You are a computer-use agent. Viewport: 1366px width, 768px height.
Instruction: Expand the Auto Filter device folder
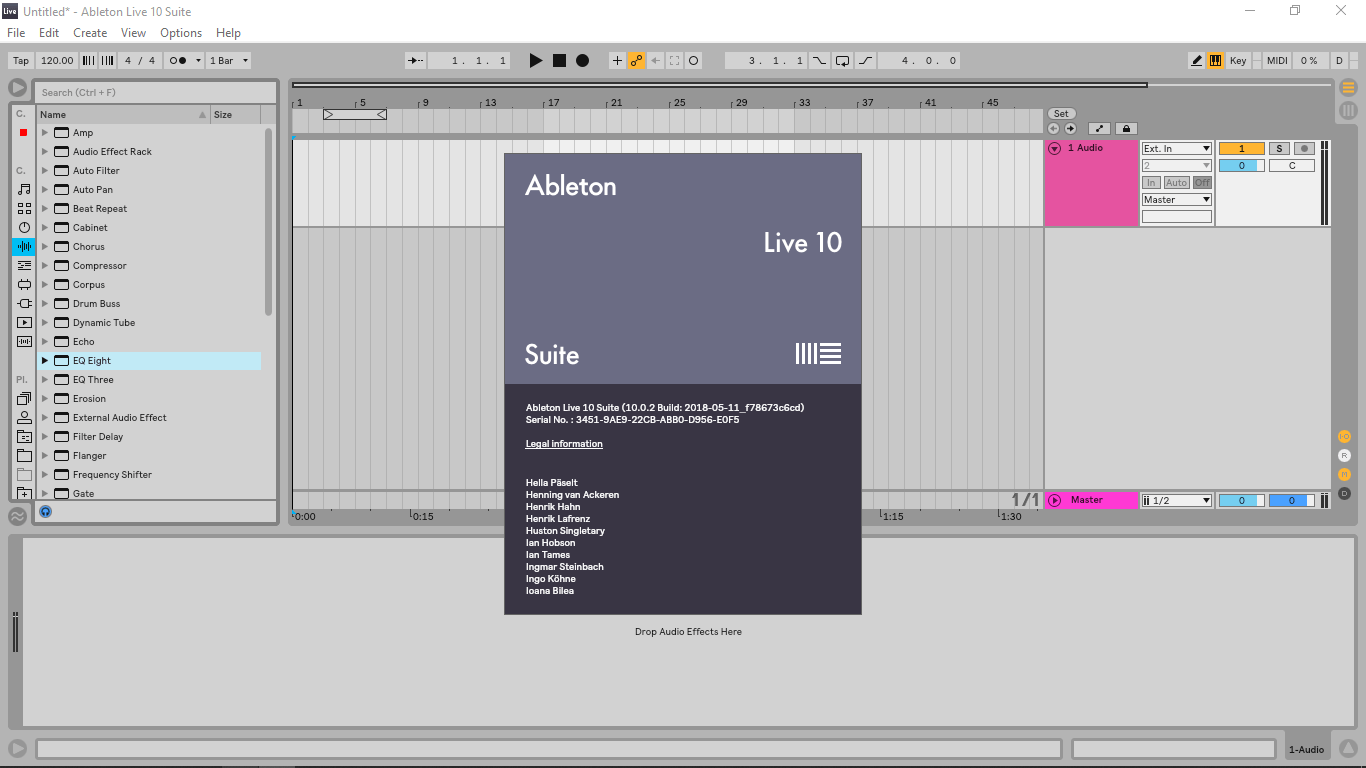pos(45,170)
